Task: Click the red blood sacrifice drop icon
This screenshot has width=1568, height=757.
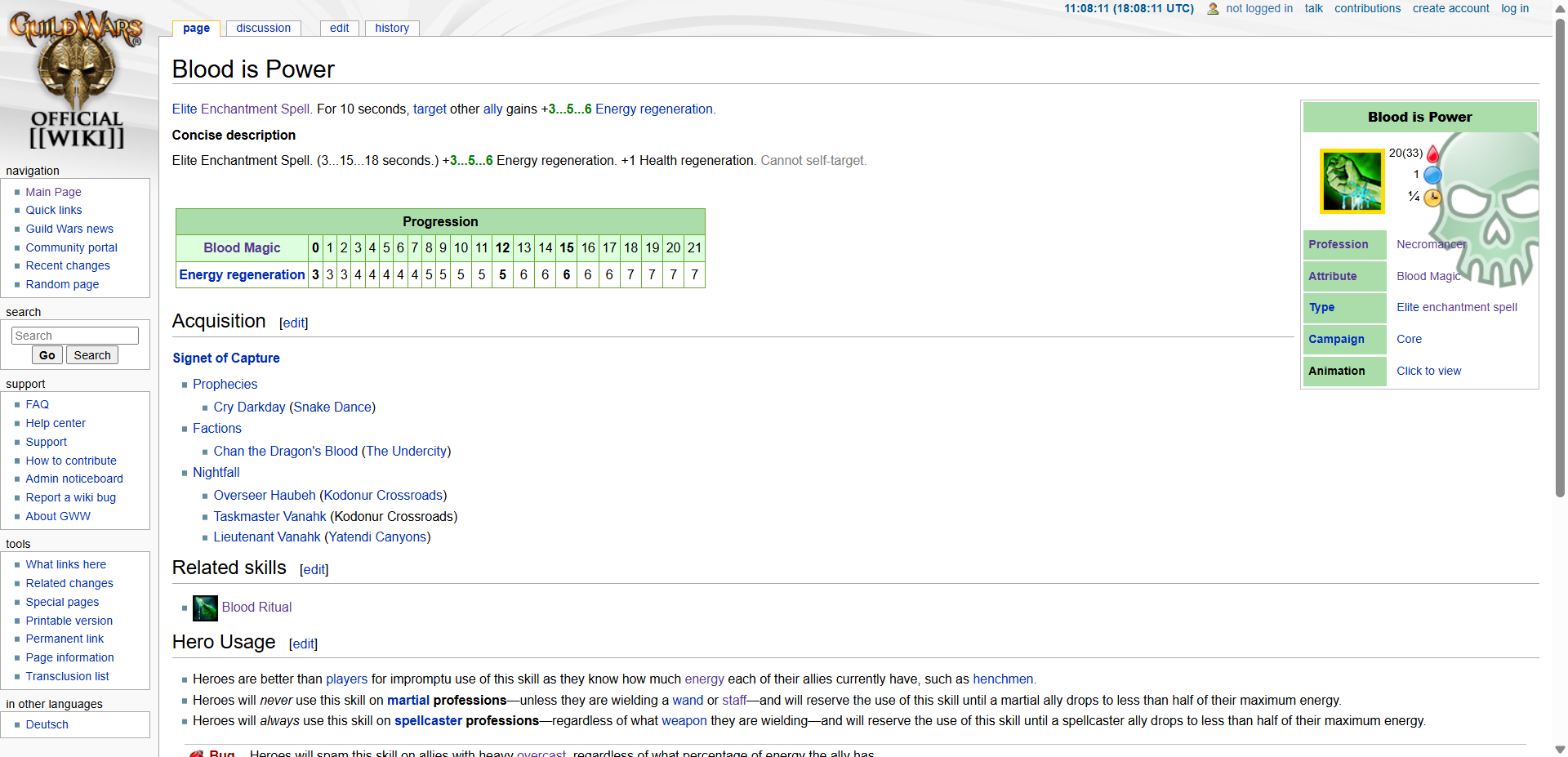Action: click(1432, 153)
